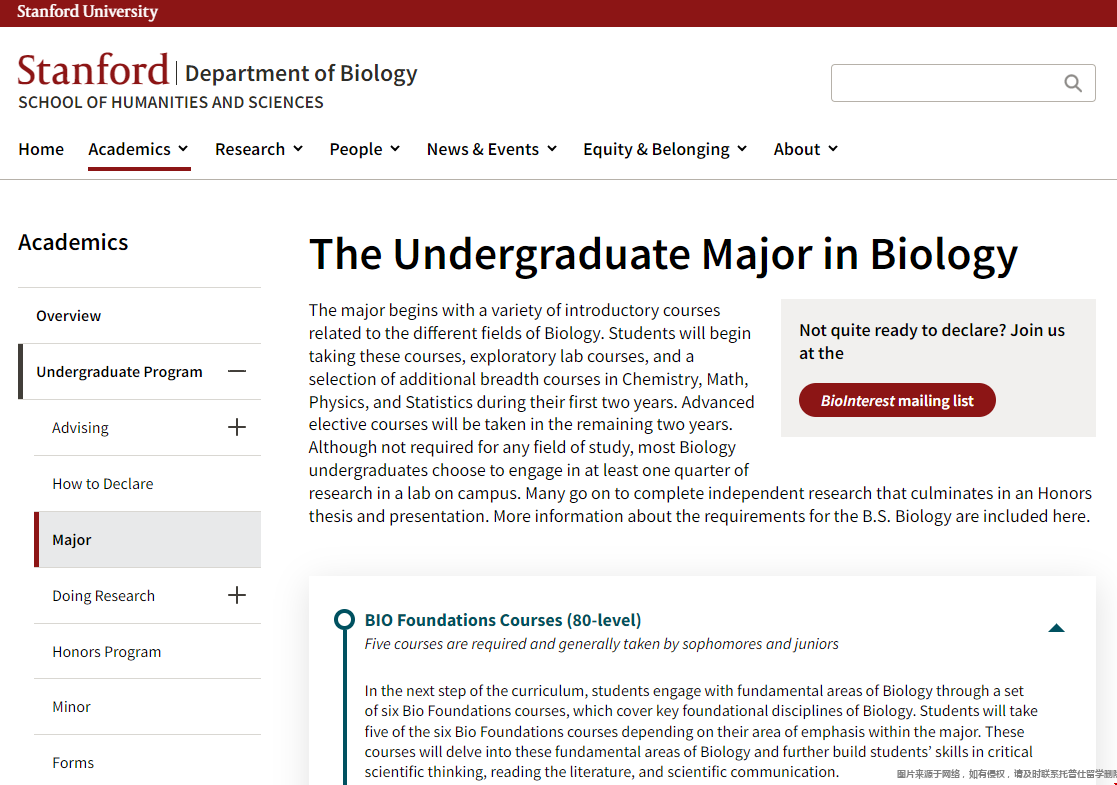Click The Undergraduate Major in Biology title
The height and width of the screenshot is (785, 1117).
pos(663,254)
